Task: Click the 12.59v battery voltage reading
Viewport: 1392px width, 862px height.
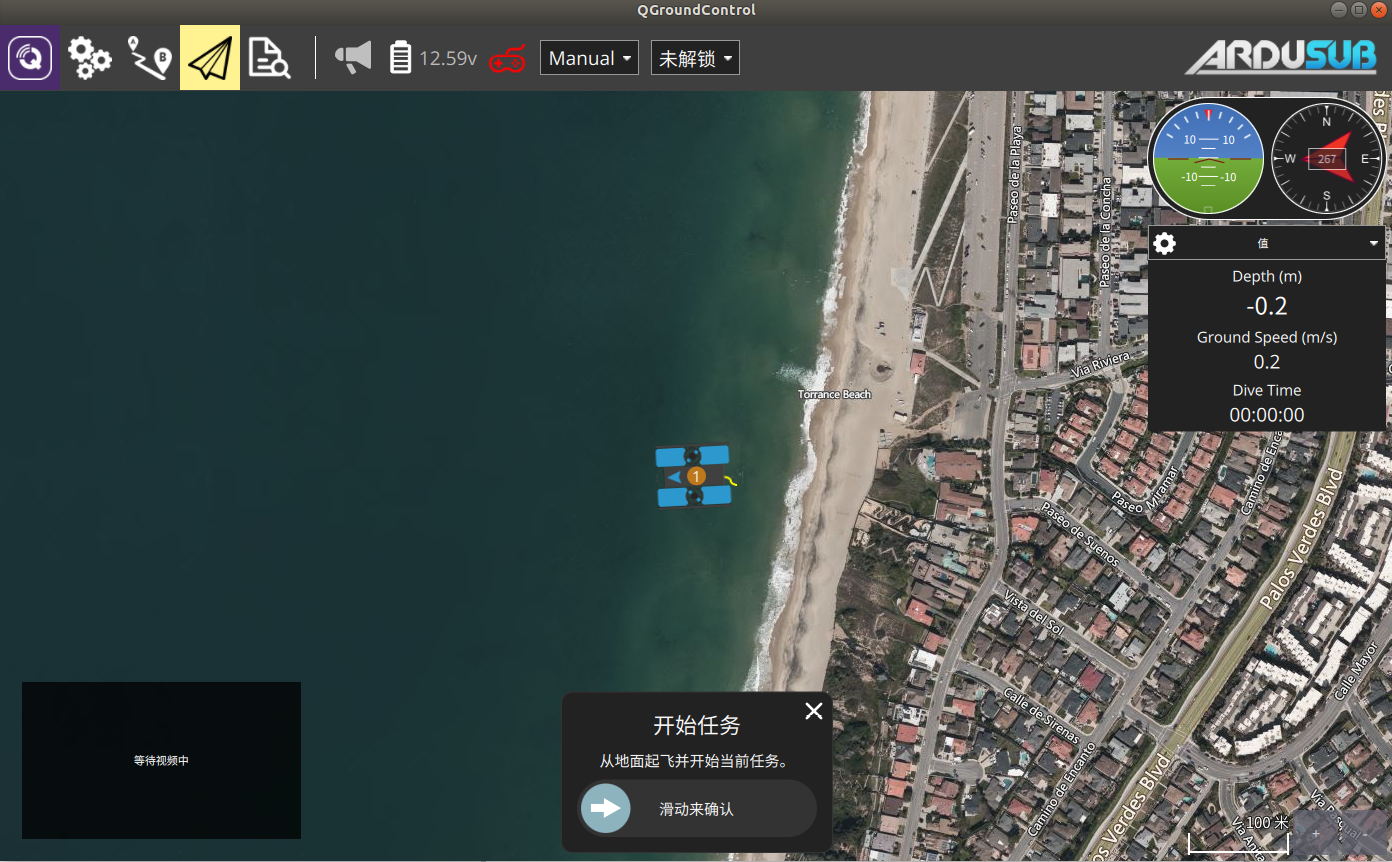Action: point(448,58)
